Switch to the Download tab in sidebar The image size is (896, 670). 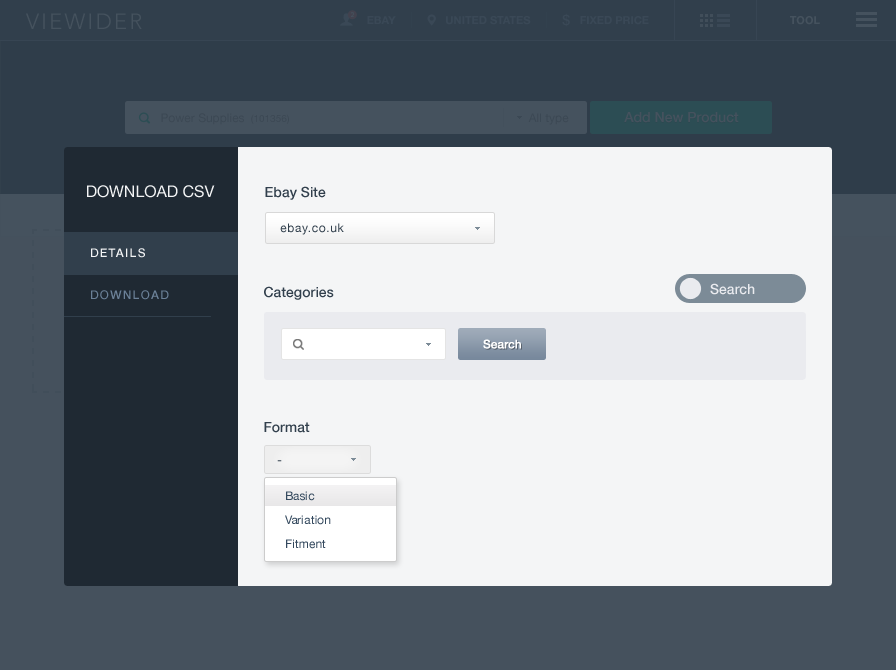pyautogui.click(x=130, y=295)
